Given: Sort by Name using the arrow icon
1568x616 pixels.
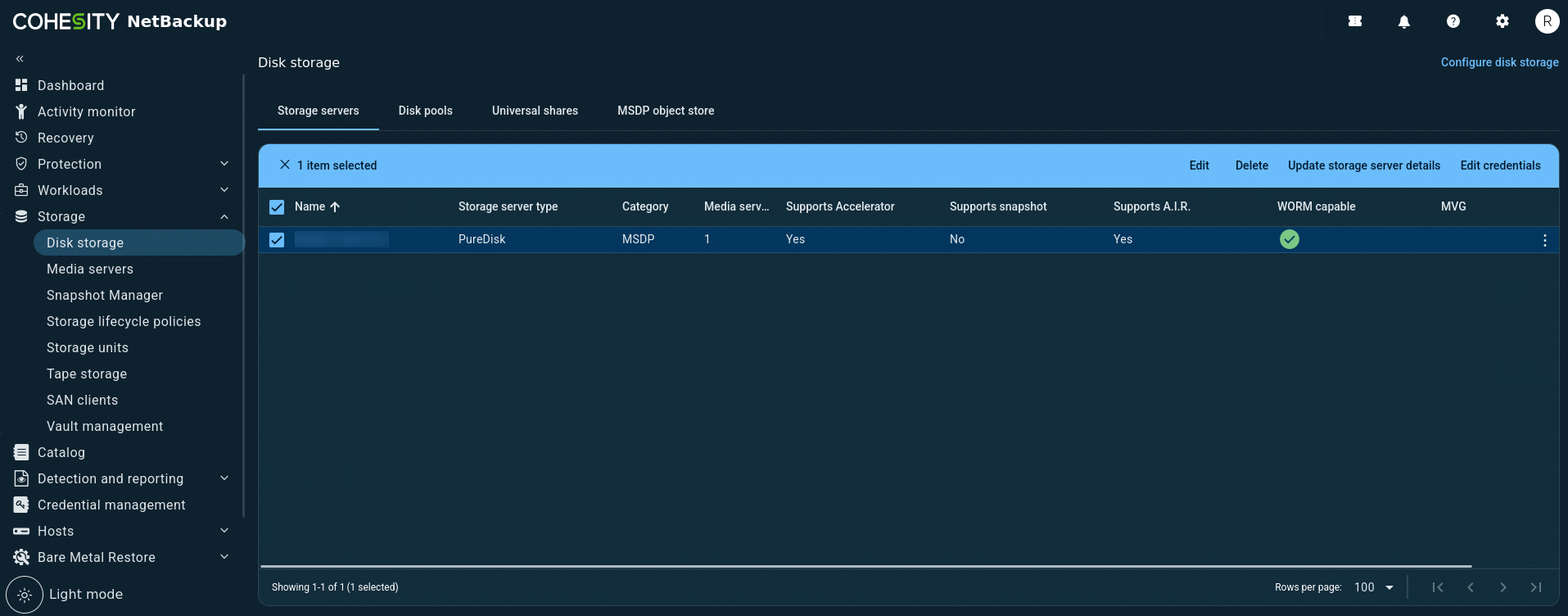Looking at the screenshot, I should (x=335, y=206).
